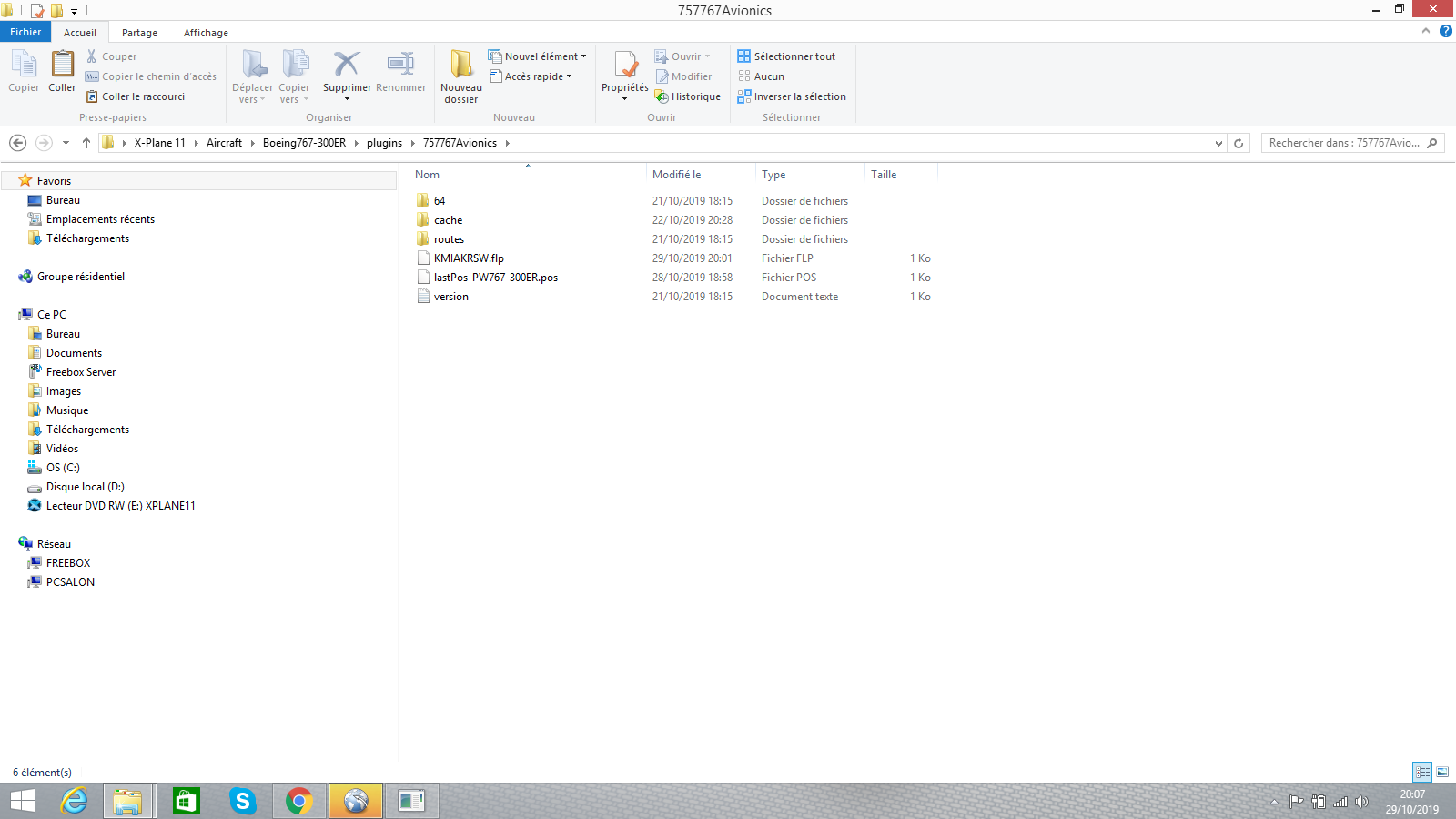Image resolution: width=1456 pixels, height=819 pixels.
Task: Select the lastPos-PW767-300ER.pos file
Action: pyautogui.click(x=496, y=278)
